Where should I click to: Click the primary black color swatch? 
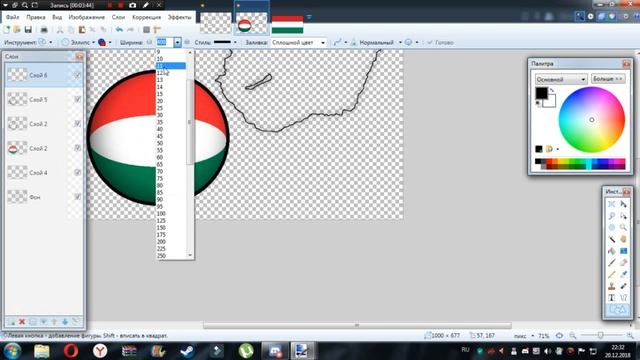pyautogui.click(x=541, y=93)
